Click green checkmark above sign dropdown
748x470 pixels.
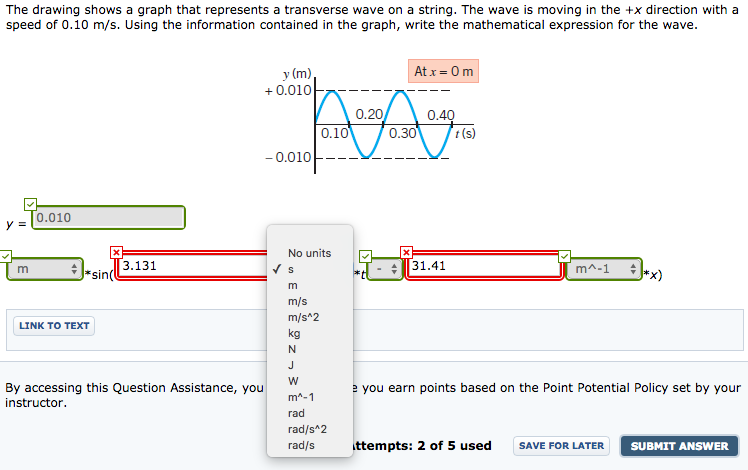pyautogui.click(x=365, y=256)
